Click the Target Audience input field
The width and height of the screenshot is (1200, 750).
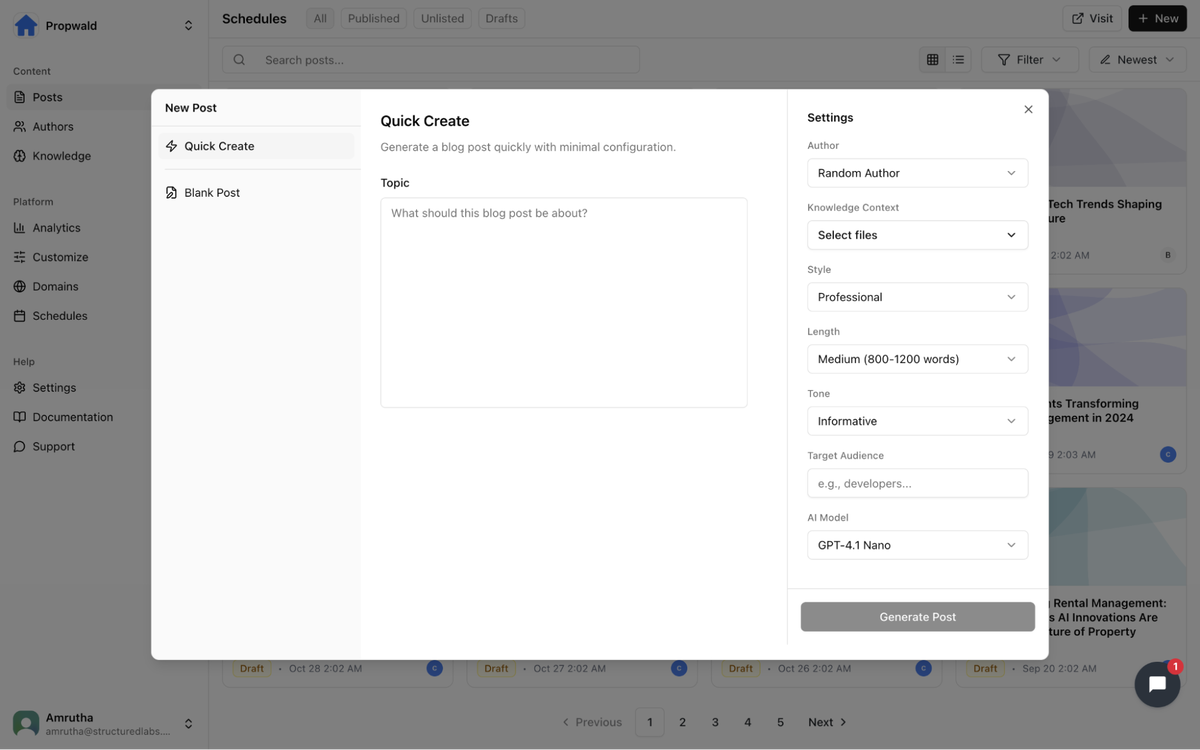click(x=917, y=482)
